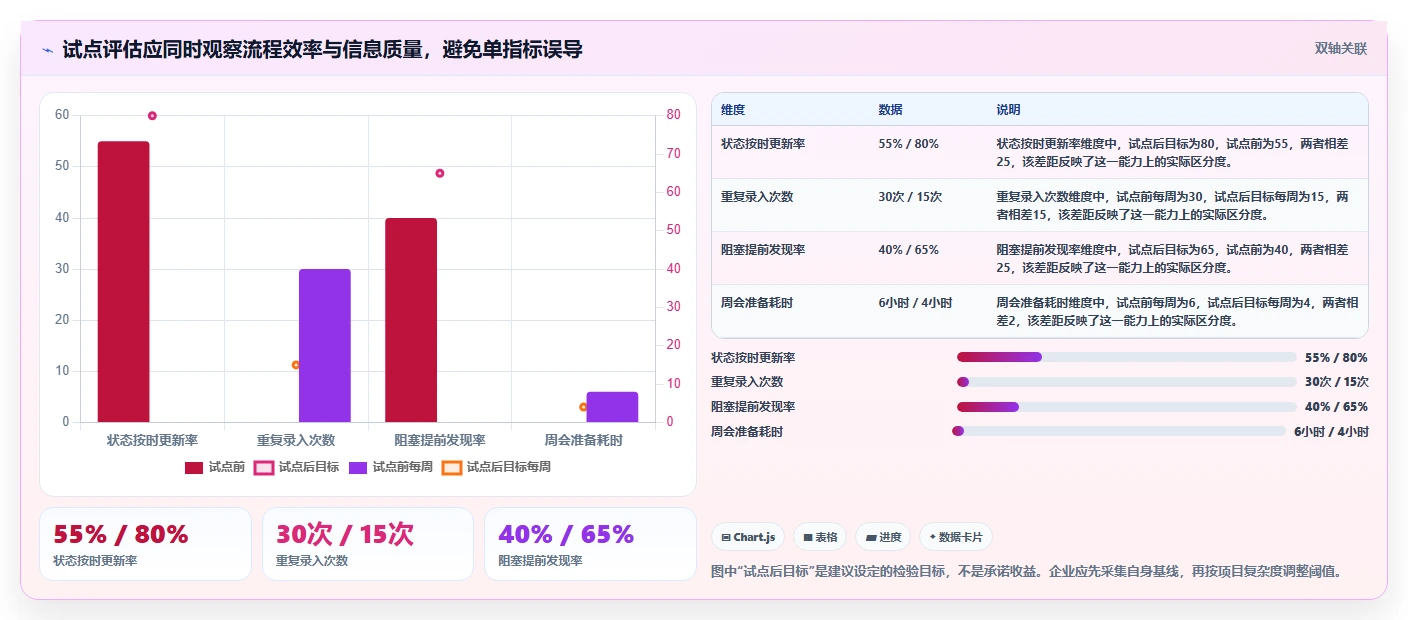Select the purple bar for 周会准备耗时
Screen dimensions: 1408x620
(x=612, y=407)
